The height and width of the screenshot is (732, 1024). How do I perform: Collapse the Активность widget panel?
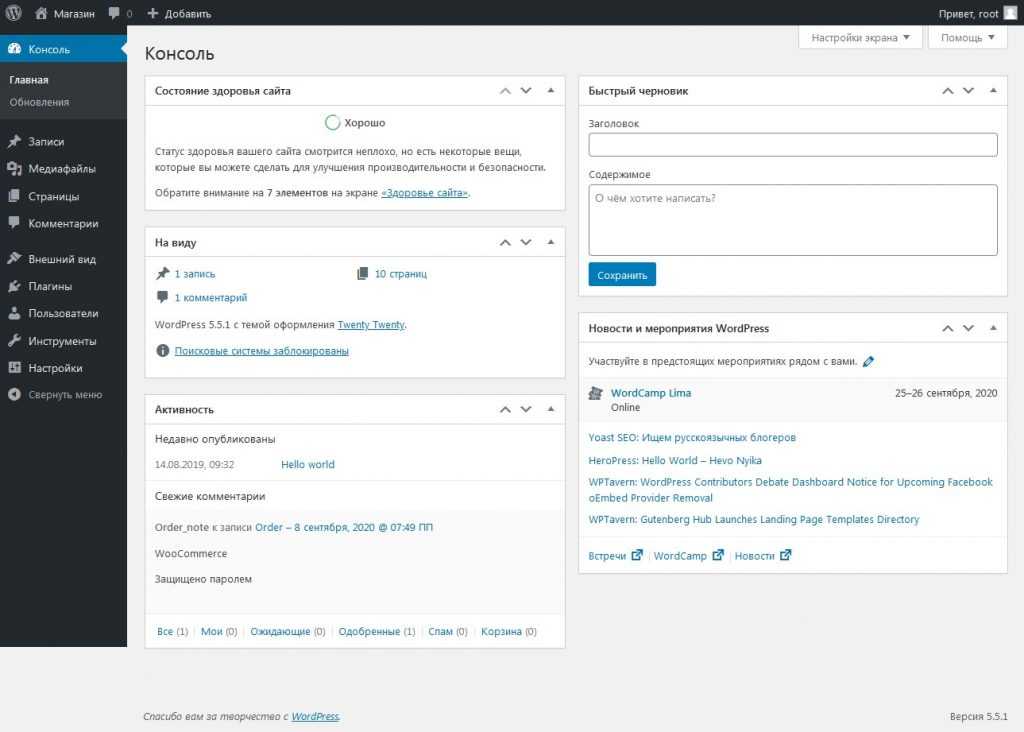550,409
